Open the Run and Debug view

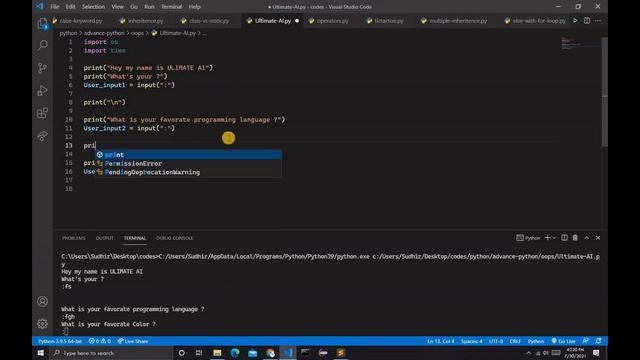(42, 90)
